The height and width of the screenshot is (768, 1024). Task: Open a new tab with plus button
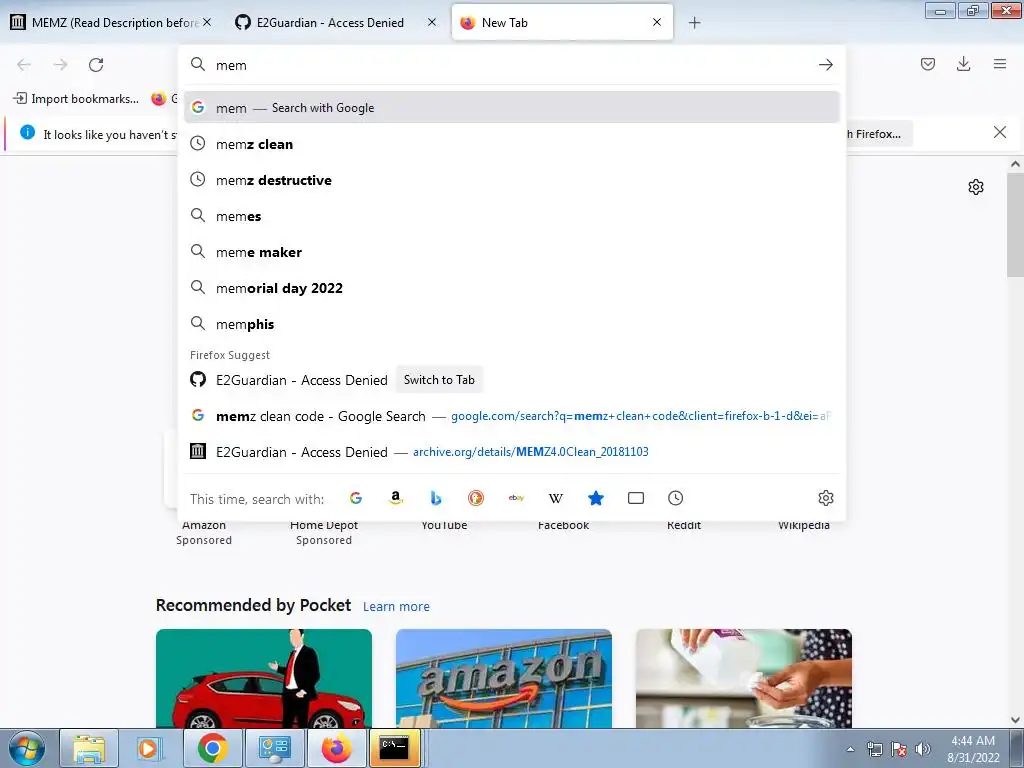[694, 23]
